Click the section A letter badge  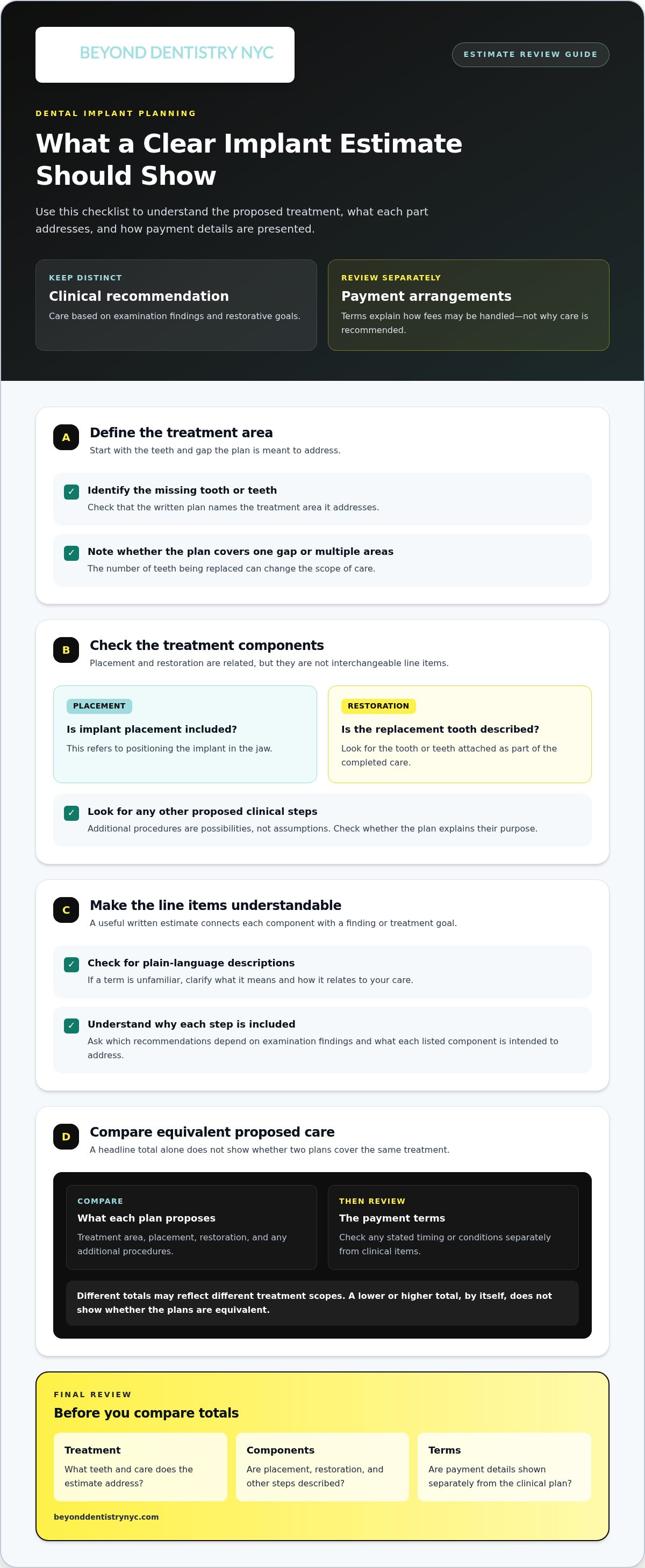[x=66, y=437]
